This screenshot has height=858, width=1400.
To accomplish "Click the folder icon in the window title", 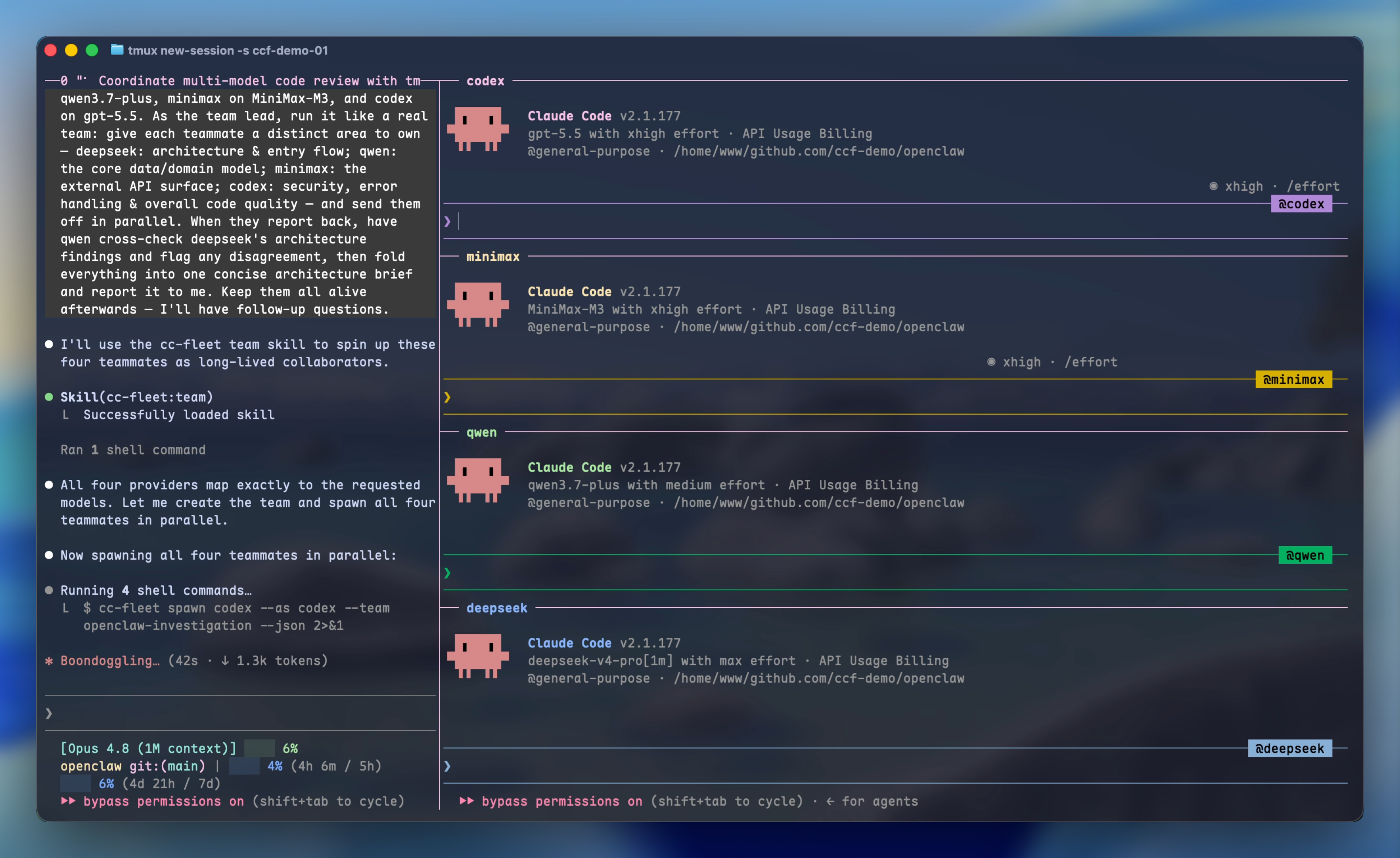I will 116,50.
